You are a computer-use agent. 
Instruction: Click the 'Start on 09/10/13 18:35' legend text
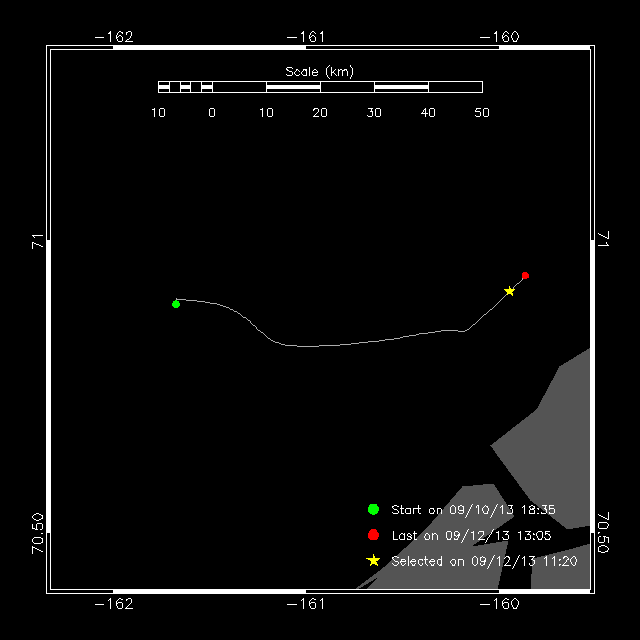pos(473,510)
